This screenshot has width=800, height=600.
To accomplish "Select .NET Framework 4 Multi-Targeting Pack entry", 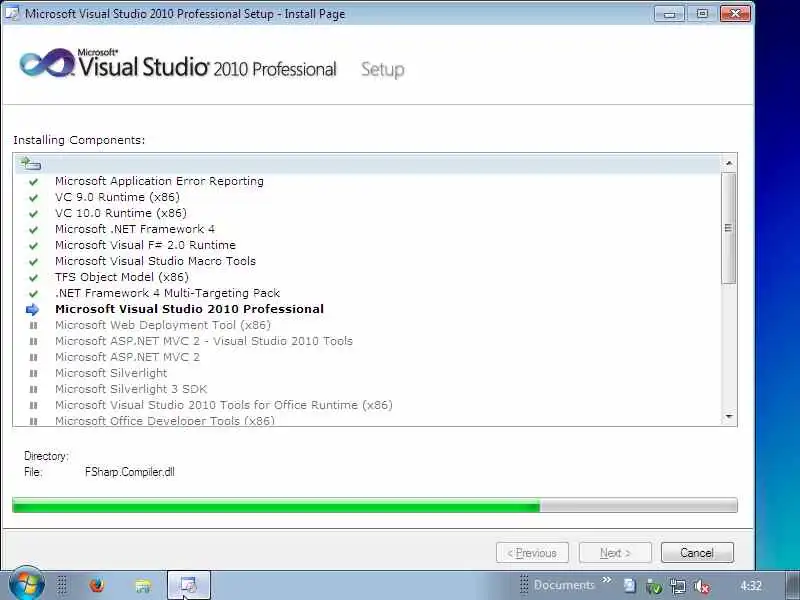I will point(167,293).
